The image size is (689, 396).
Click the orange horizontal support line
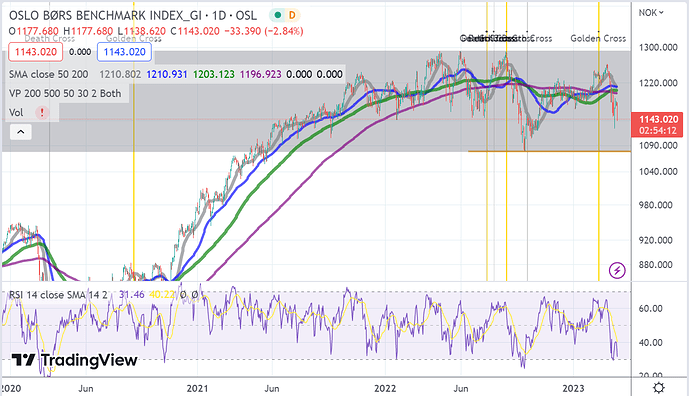coord(549,152)
